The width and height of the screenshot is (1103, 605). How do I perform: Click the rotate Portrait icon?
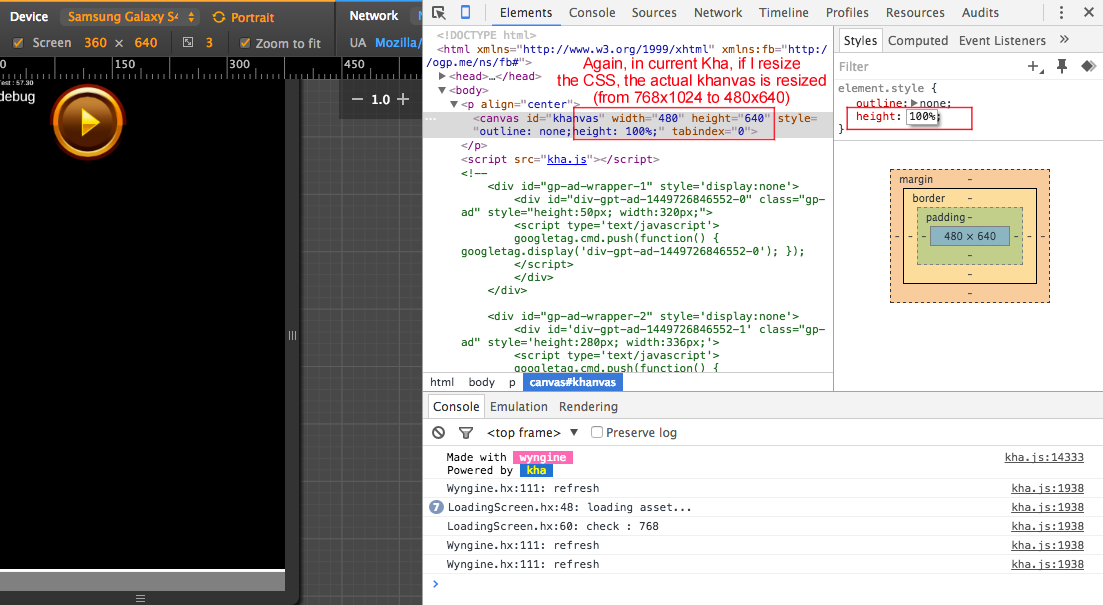tap(219, 17)
